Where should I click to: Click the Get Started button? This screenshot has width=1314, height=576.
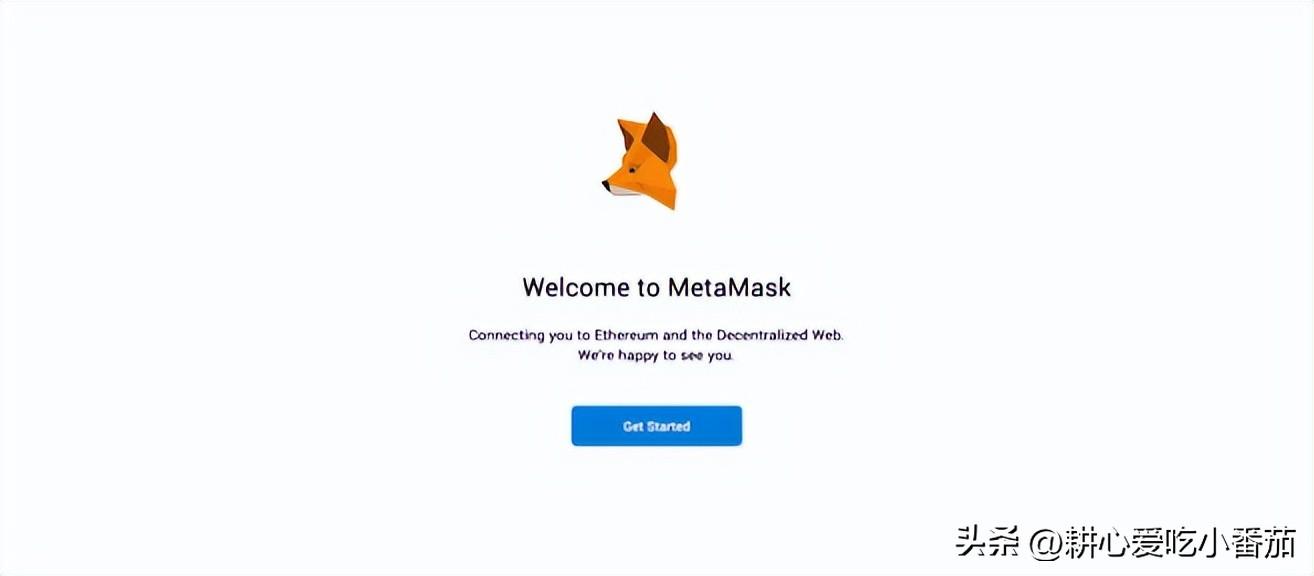pos(657,426)
